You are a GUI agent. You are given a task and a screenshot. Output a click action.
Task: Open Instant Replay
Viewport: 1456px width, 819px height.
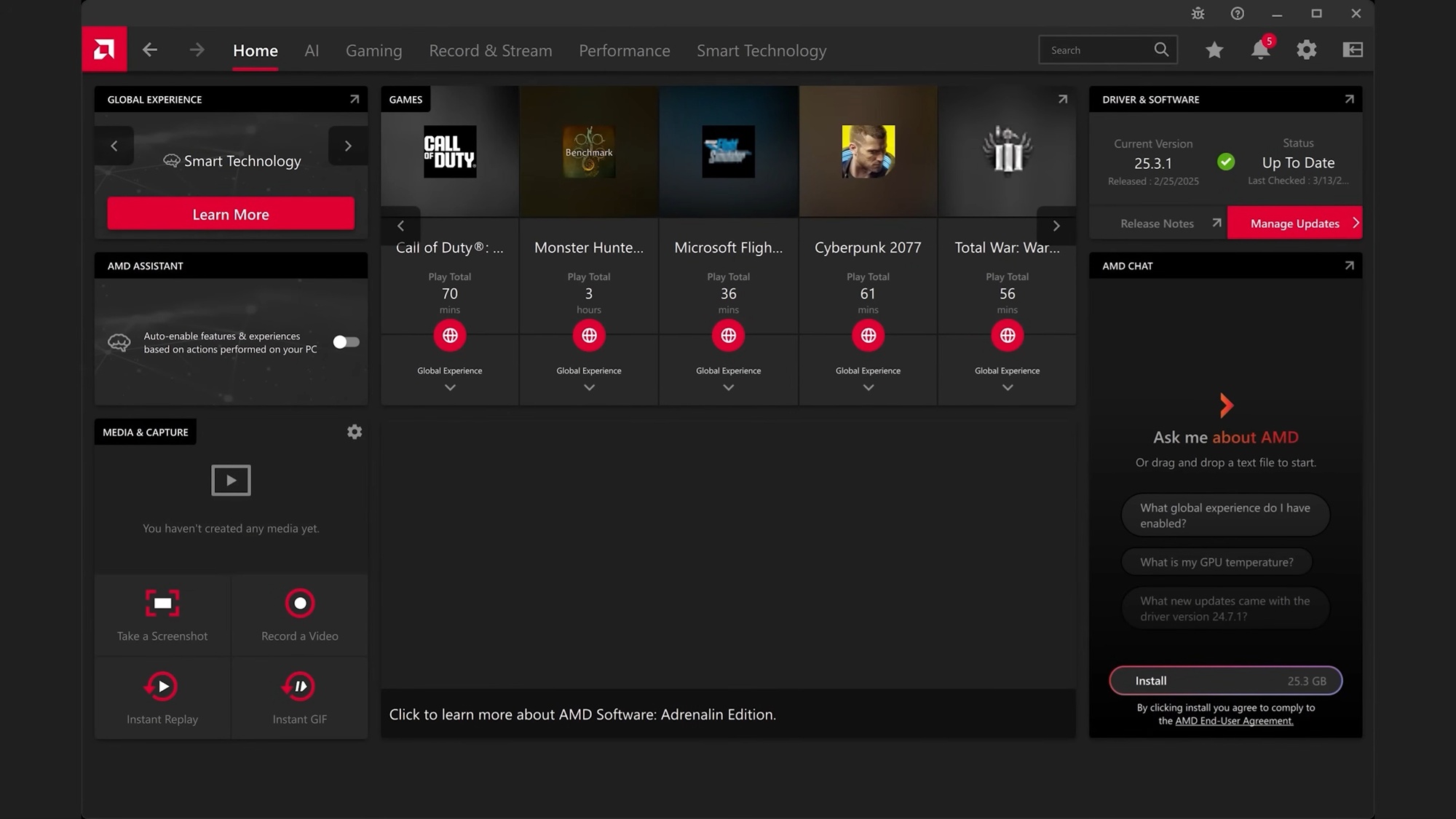(x=162, y=686)
